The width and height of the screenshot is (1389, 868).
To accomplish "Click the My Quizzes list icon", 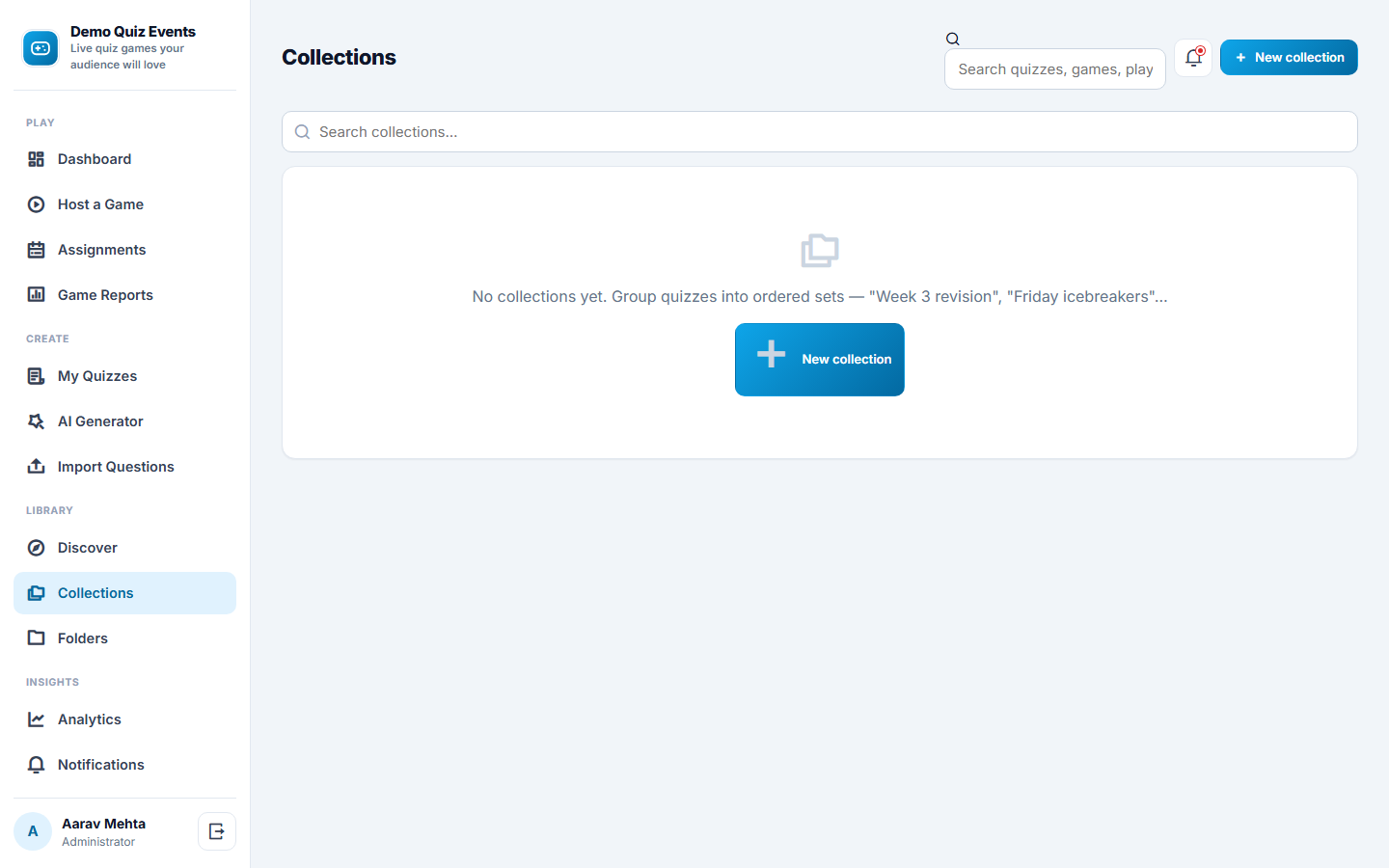I will click(x=36, y=376).
